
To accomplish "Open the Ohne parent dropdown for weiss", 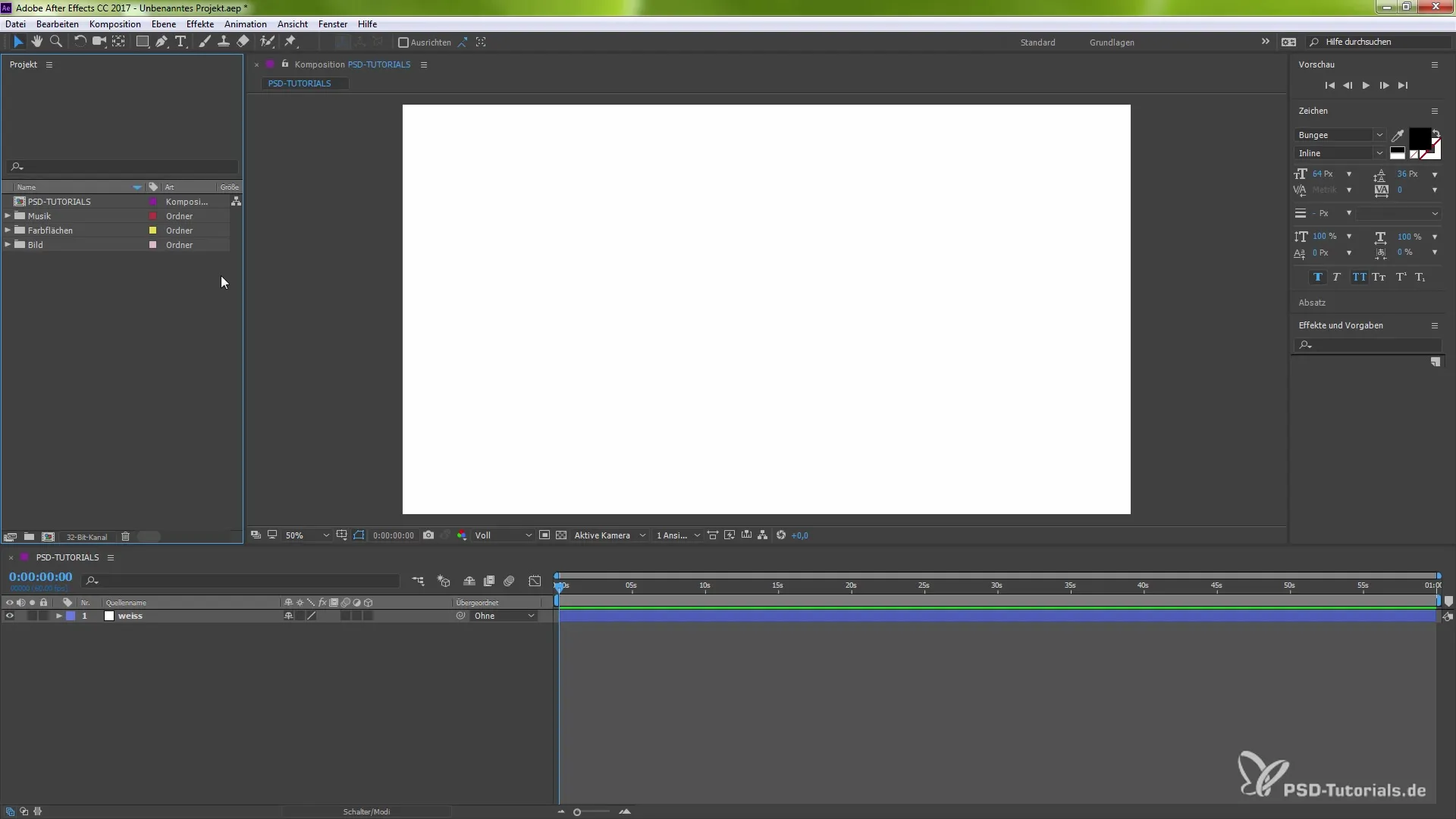I will click(x=504, y=616).
